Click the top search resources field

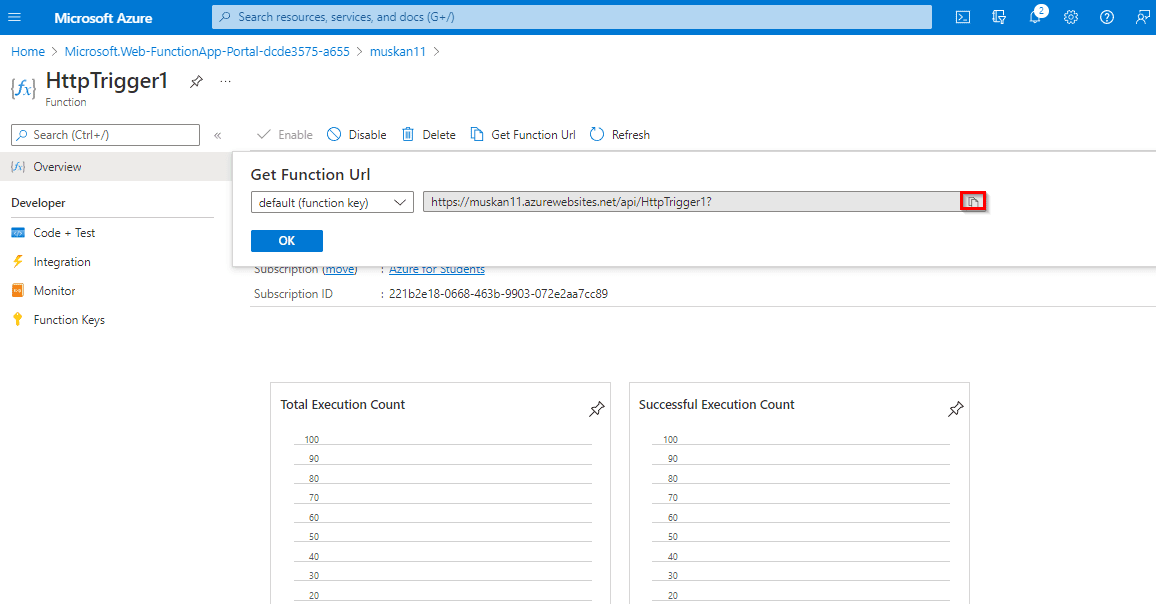[570, 17]
